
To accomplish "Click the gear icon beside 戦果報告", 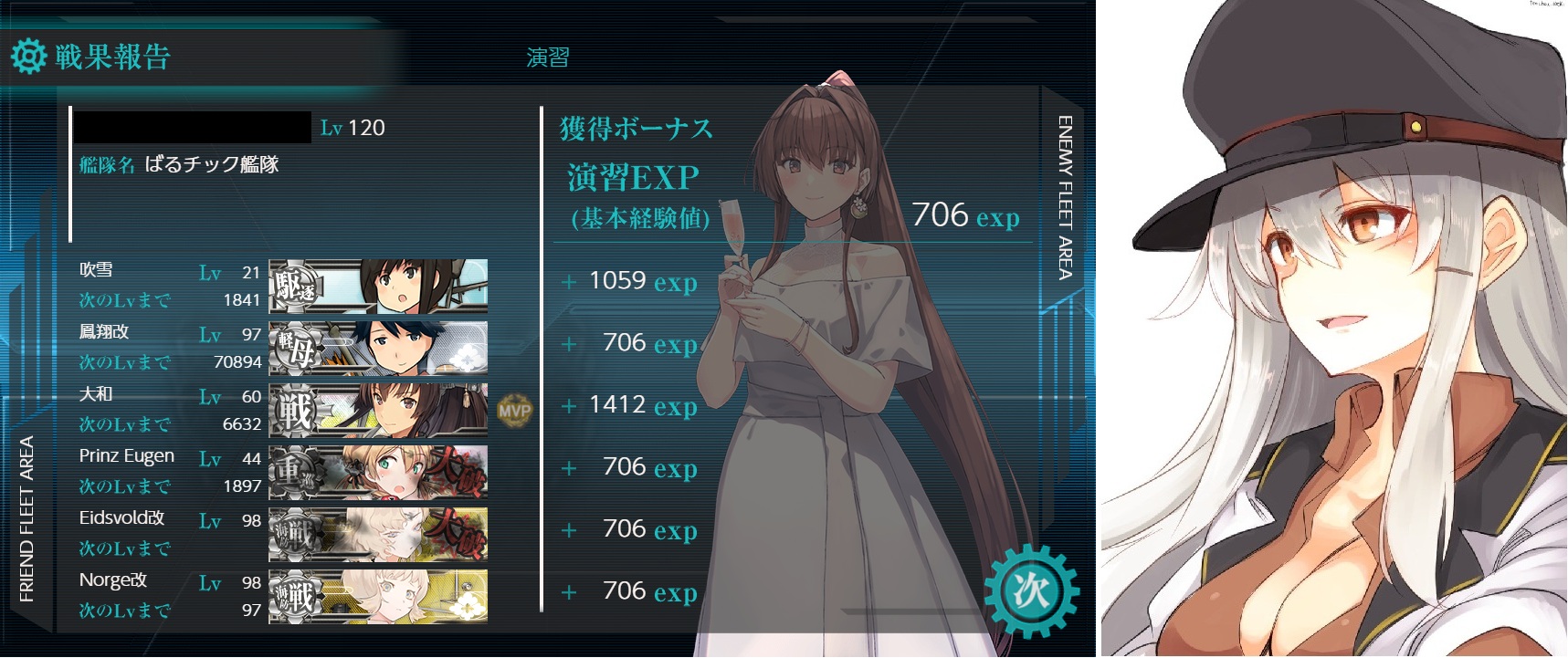I will 28,57.
